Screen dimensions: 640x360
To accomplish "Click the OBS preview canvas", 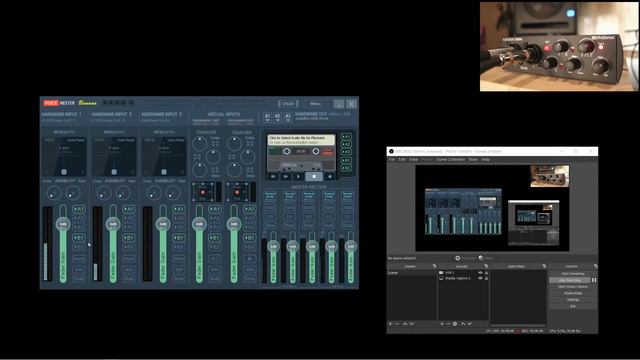I will pyautogui.click(x=492, y=208).
